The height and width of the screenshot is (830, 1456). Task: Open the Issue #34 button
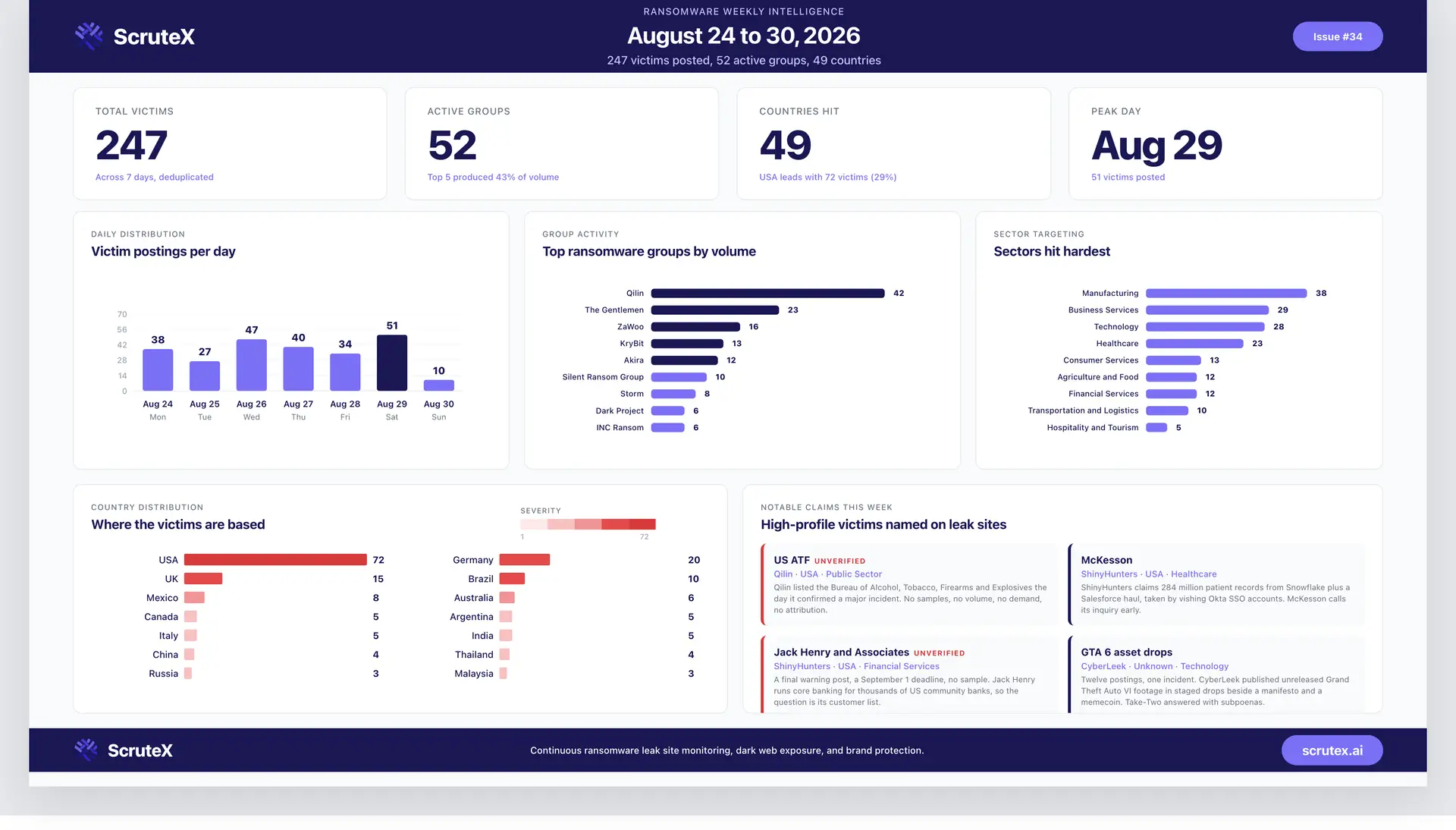1337,36
